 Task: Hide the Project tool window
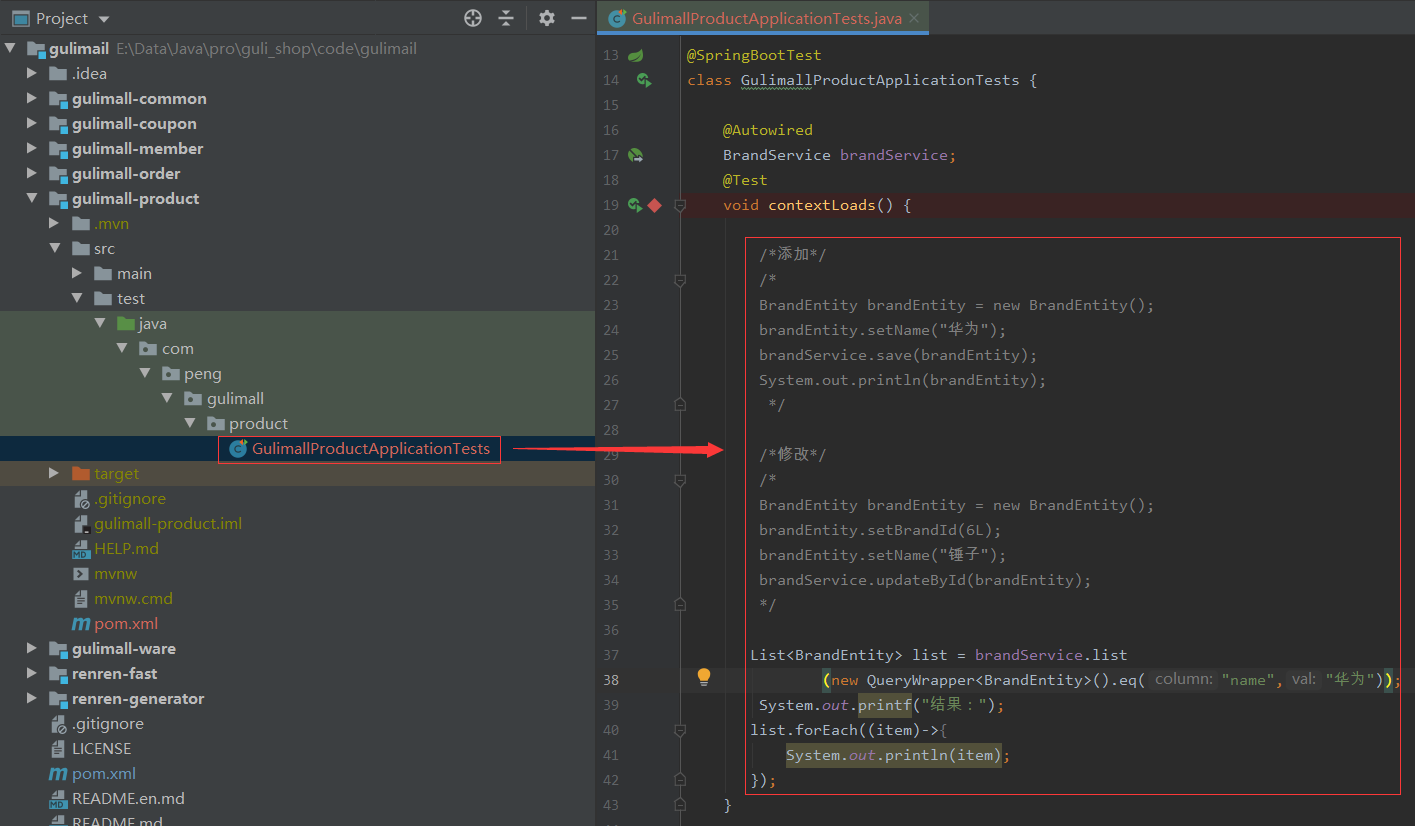(x=578, y=18)
